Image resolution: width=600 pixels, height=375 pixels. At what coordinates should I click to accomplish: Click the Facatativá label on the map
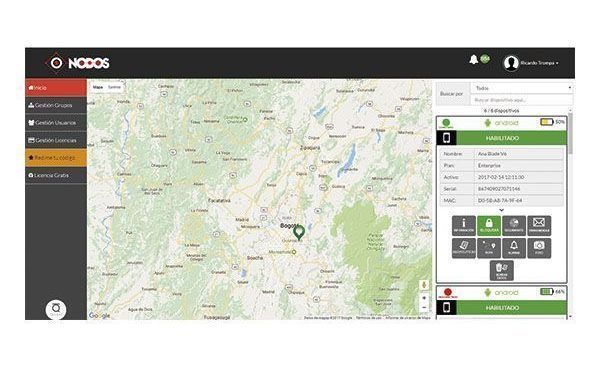tap(219, 201)
